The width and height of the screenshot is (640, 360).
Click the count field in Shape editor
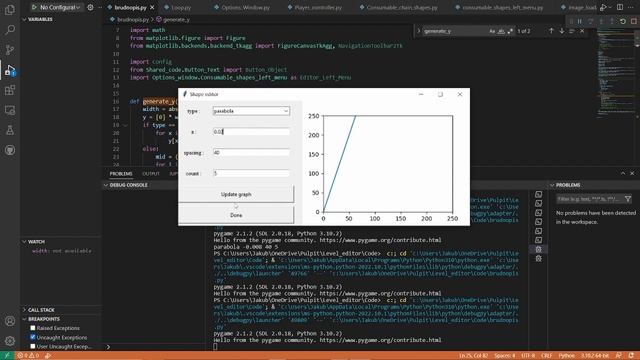pos(251,173)
